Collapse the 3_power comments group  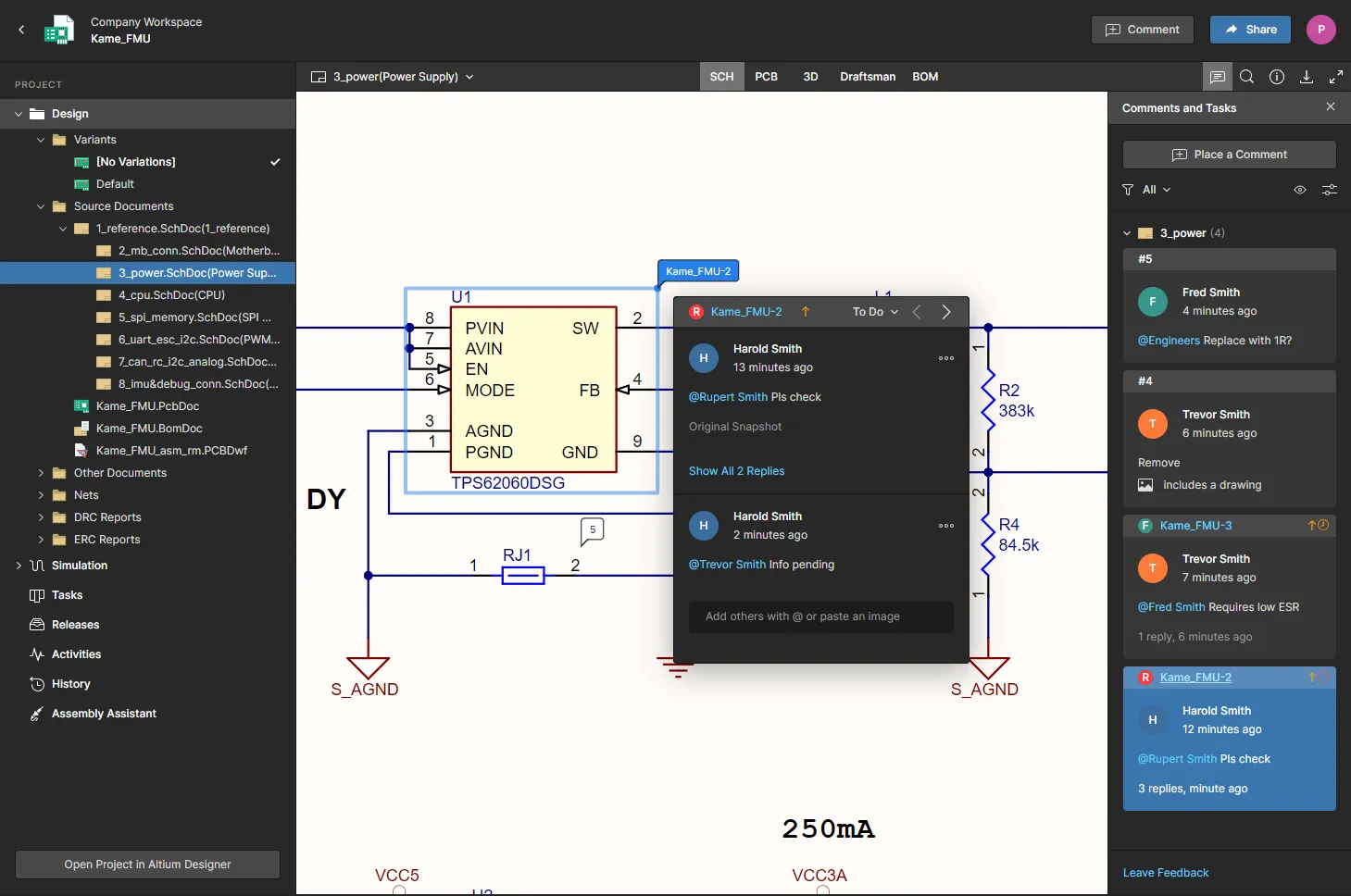[1127, 233]
